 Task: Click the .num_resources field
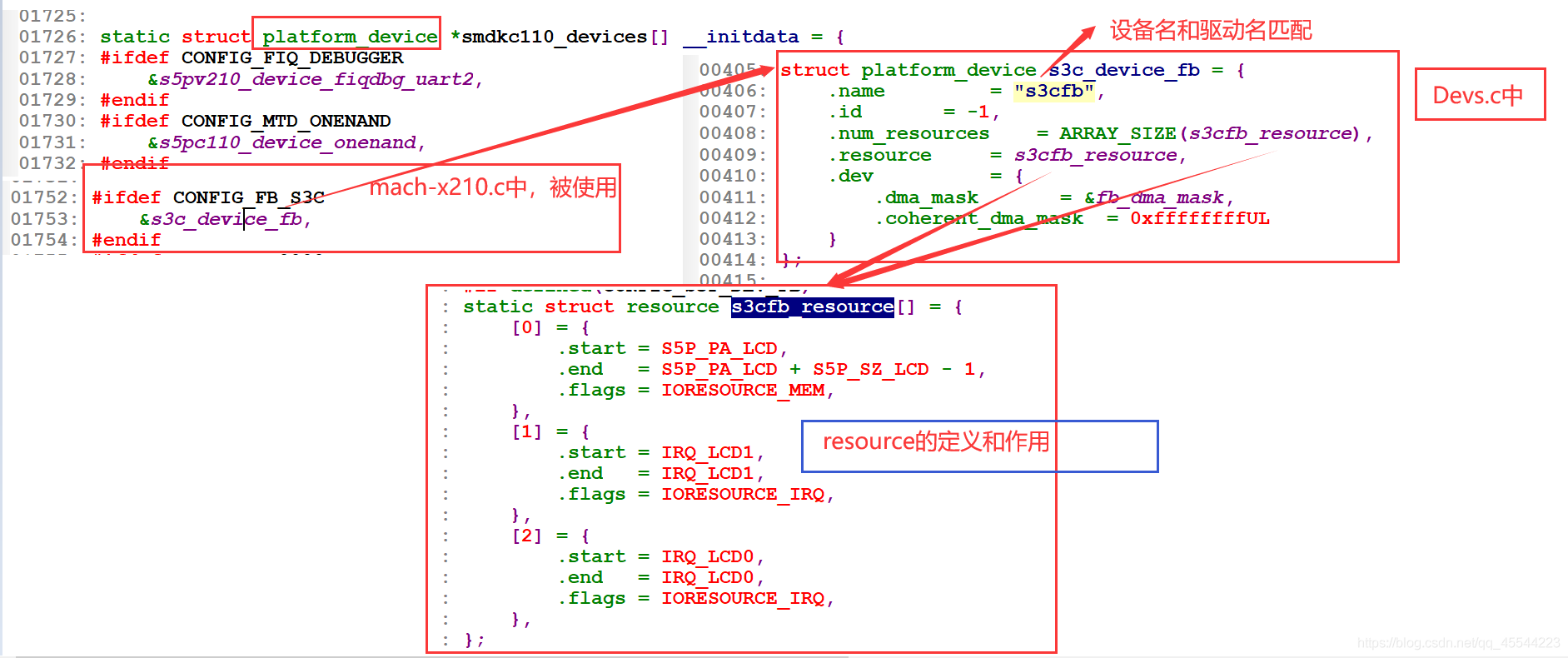(x=908, y=133)
